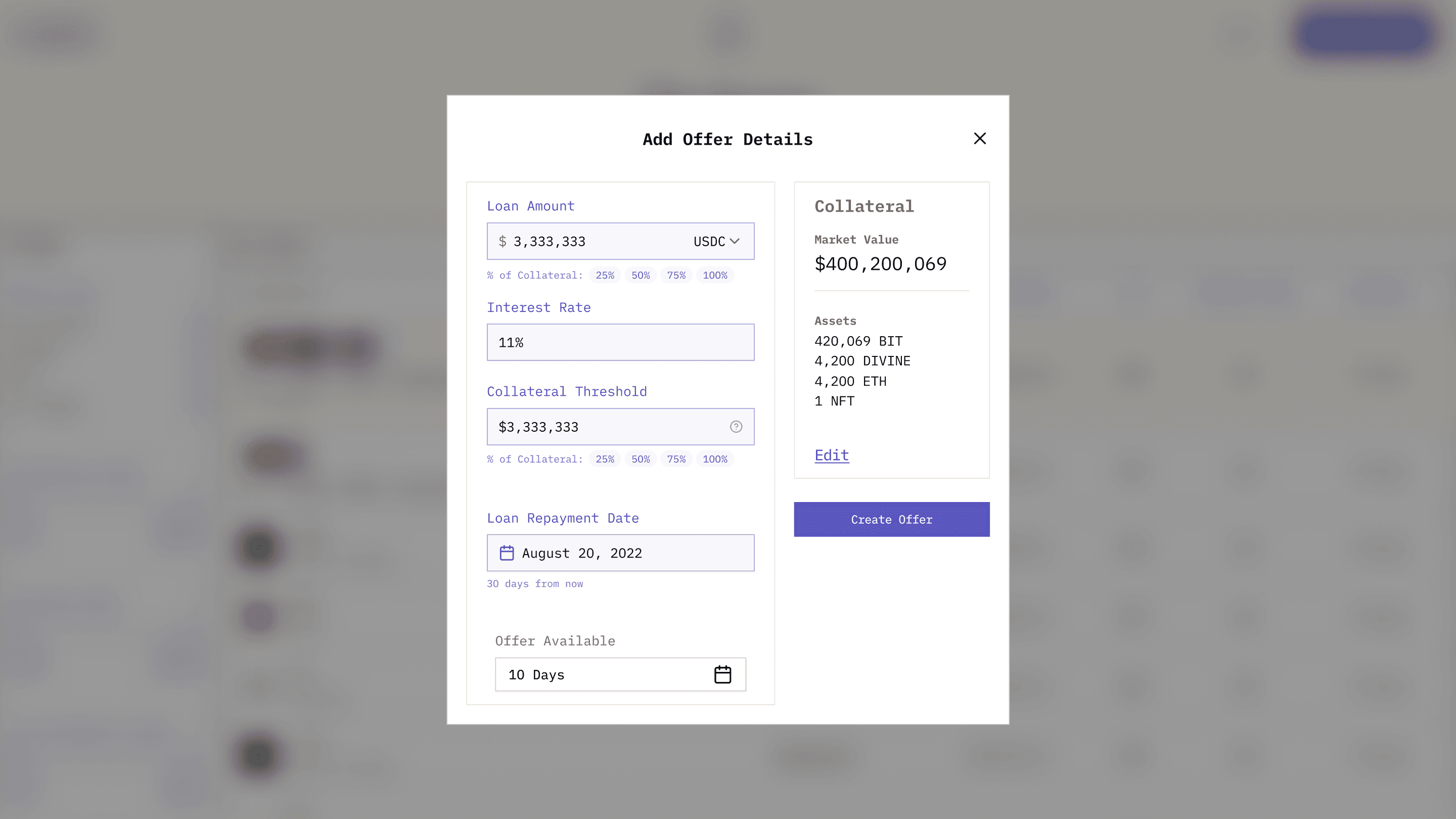Screen dimensions: 1456x819
Task: Select 50% of collateral for Loan Amount
Action: 641,275
